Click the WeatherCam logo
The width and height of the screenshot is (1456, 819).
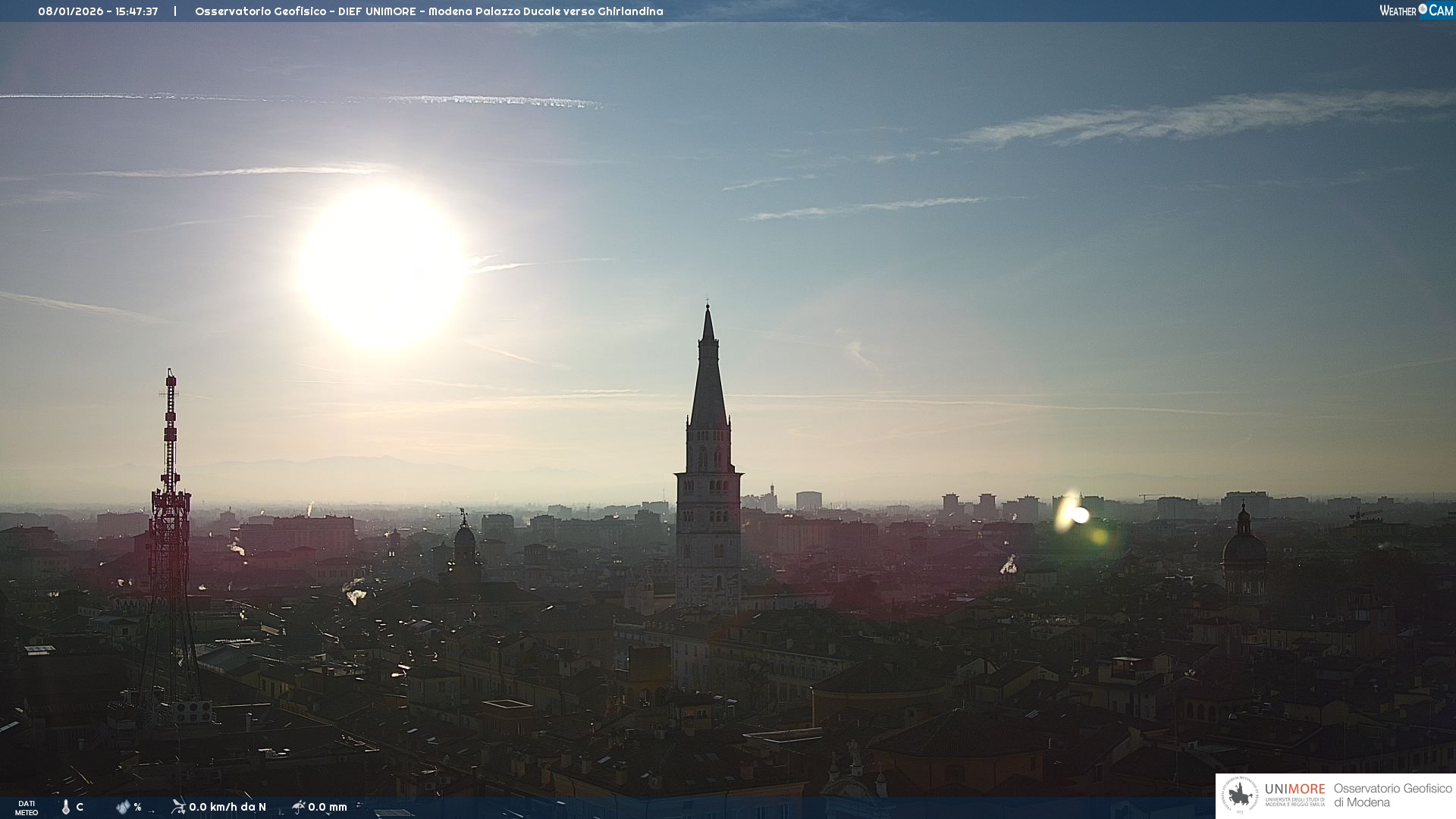pos(1416,11)
